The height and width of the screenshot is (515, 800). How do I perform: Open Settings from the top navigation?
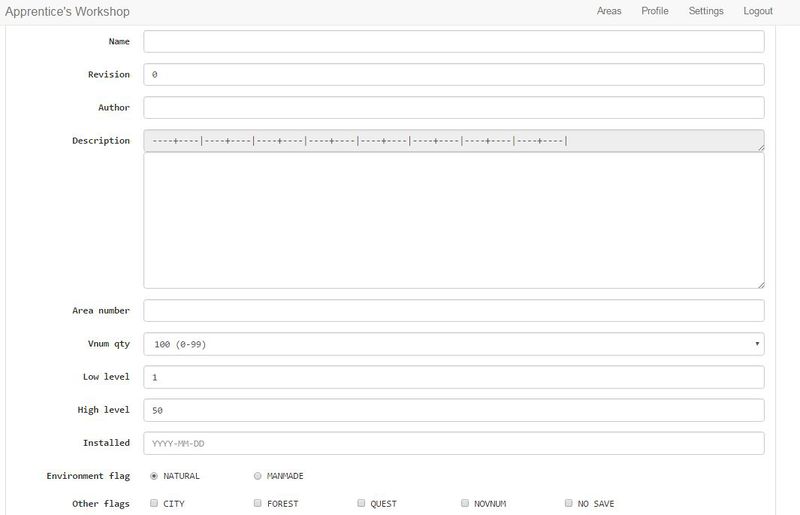coord(706,11)
